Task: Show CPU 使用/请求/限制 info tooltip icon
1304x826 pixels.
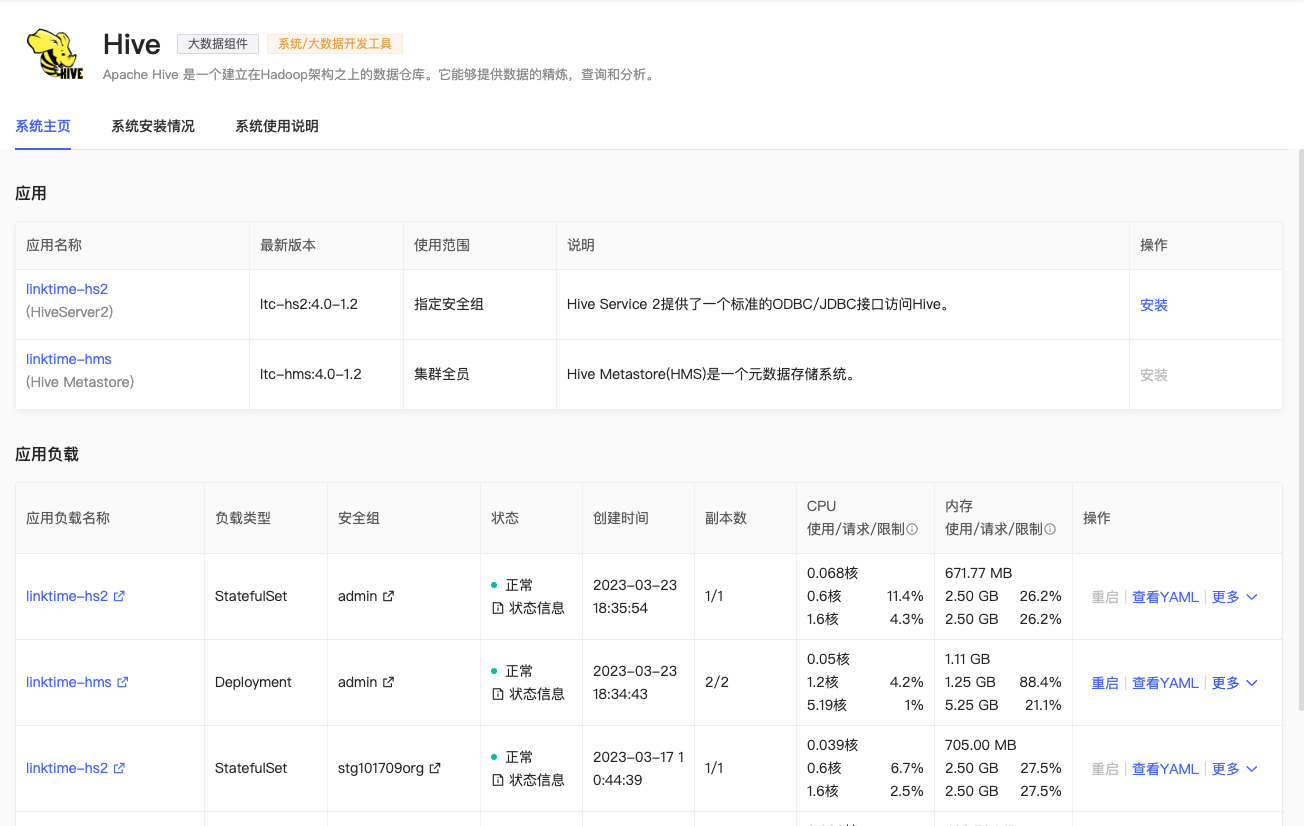Action: tap(912, 529)
